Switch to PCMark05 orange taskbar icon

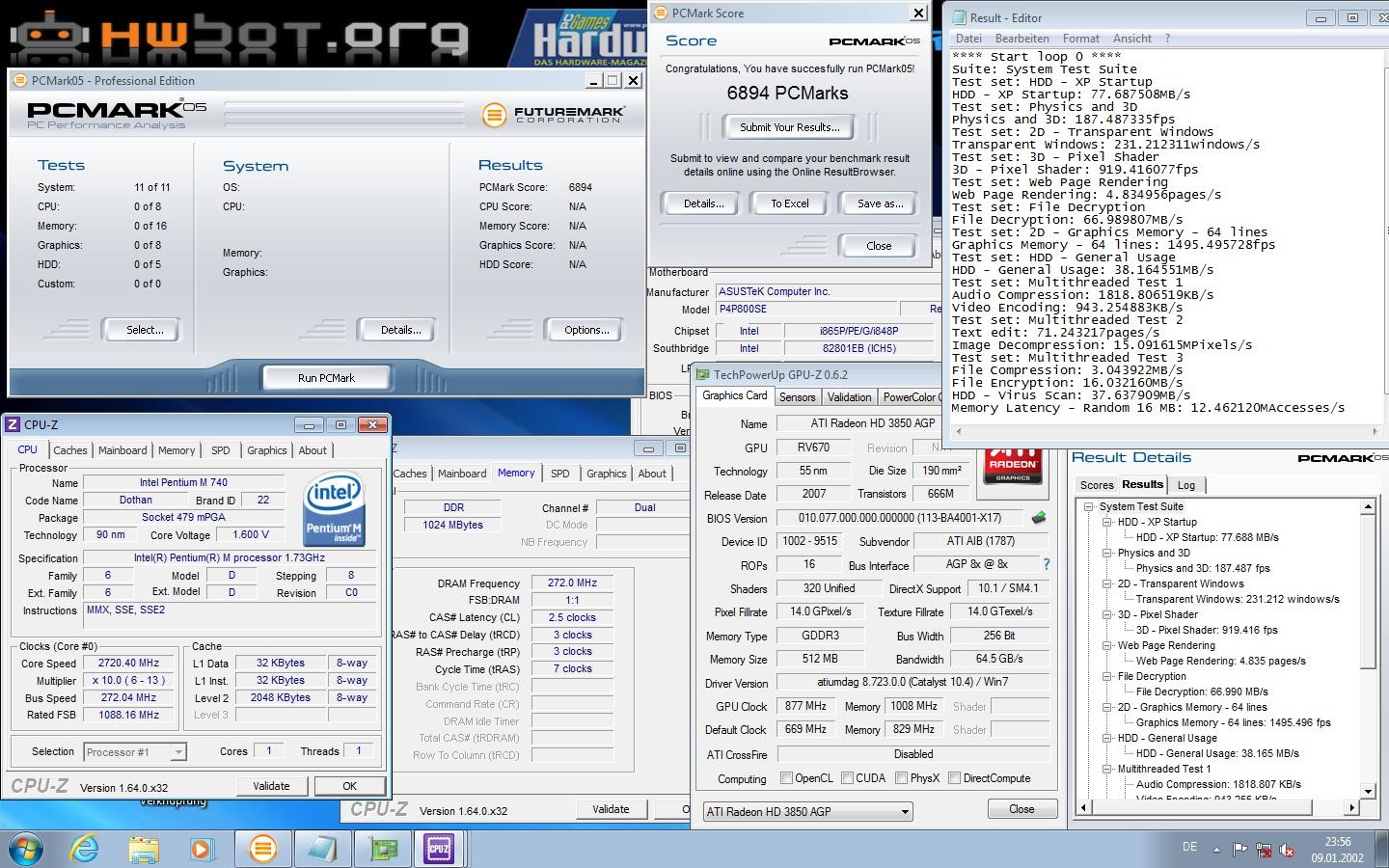(x=262, y=849)
